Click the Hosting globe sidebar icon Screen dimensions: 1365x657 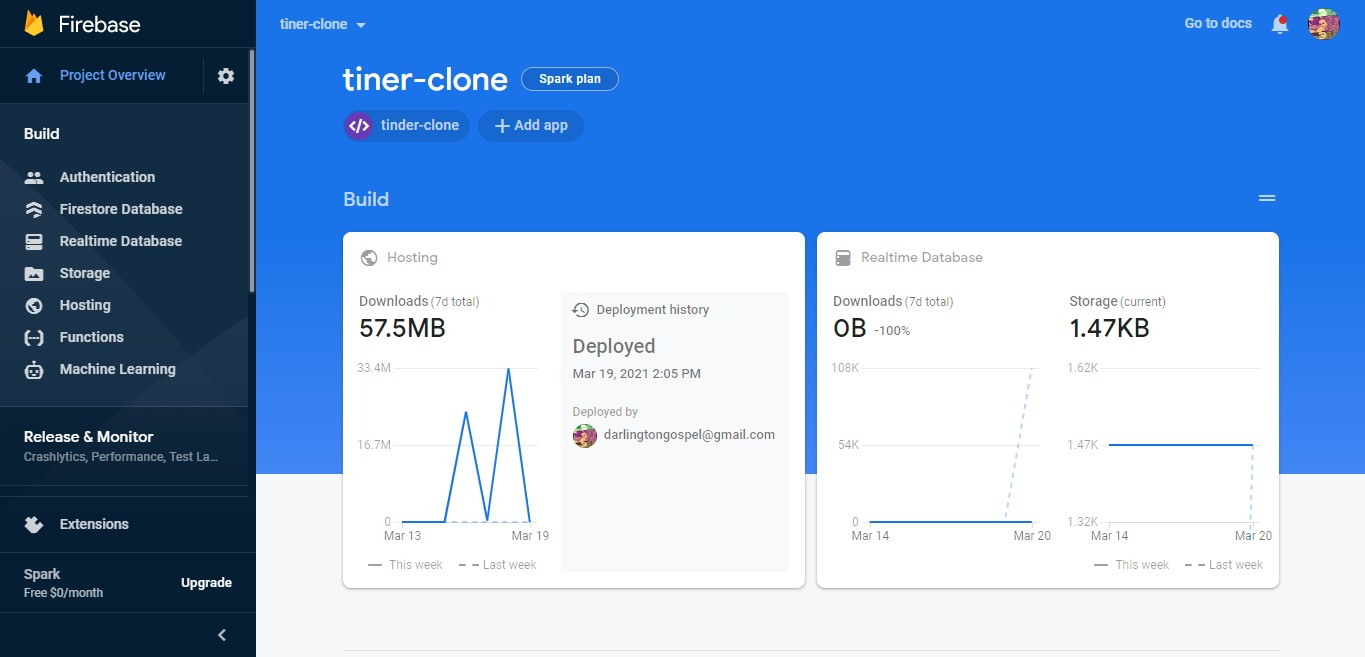[x=34, y=306]
